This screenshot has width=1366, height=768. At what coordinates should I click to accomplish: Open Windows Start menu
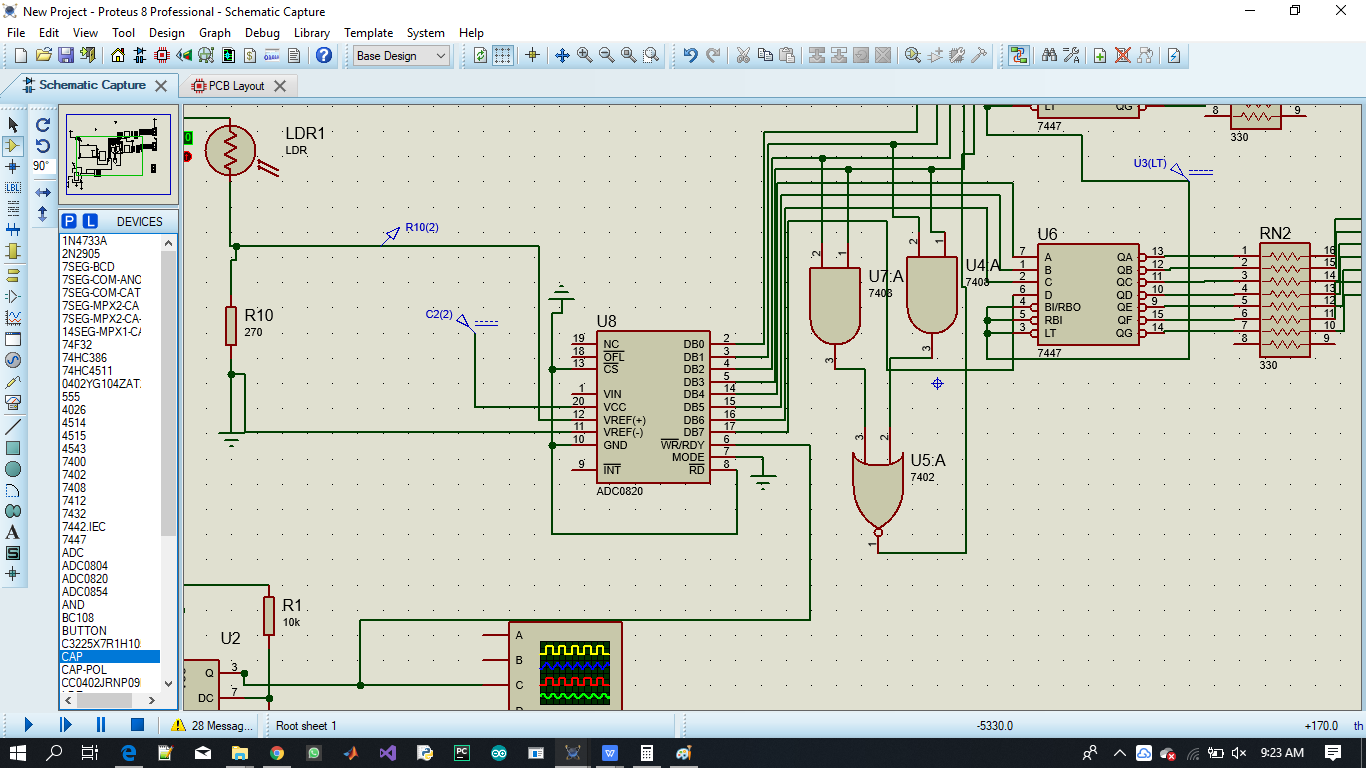18,753
